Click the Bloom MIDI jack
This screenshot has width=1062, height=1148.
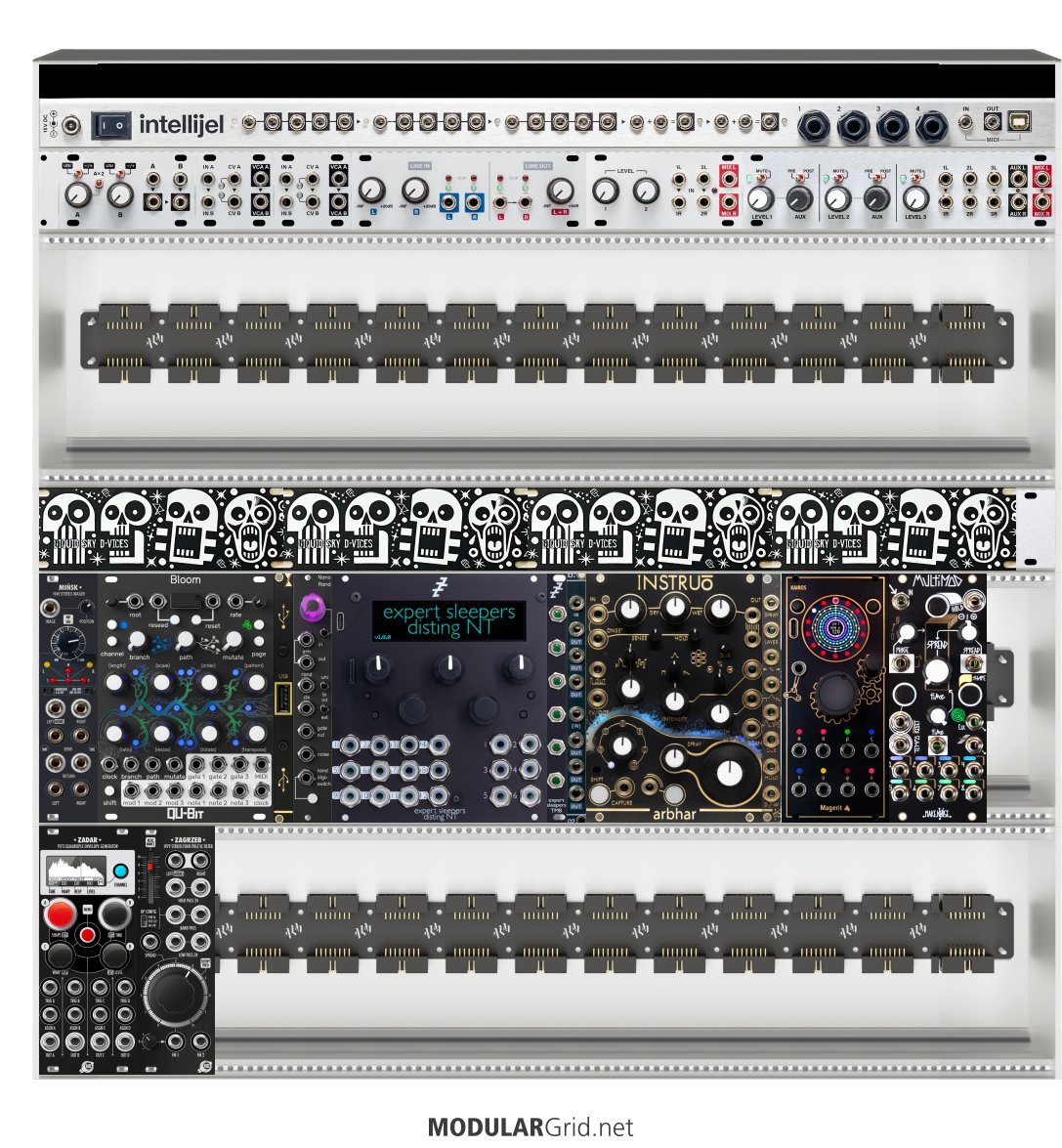tap(261, 765)
